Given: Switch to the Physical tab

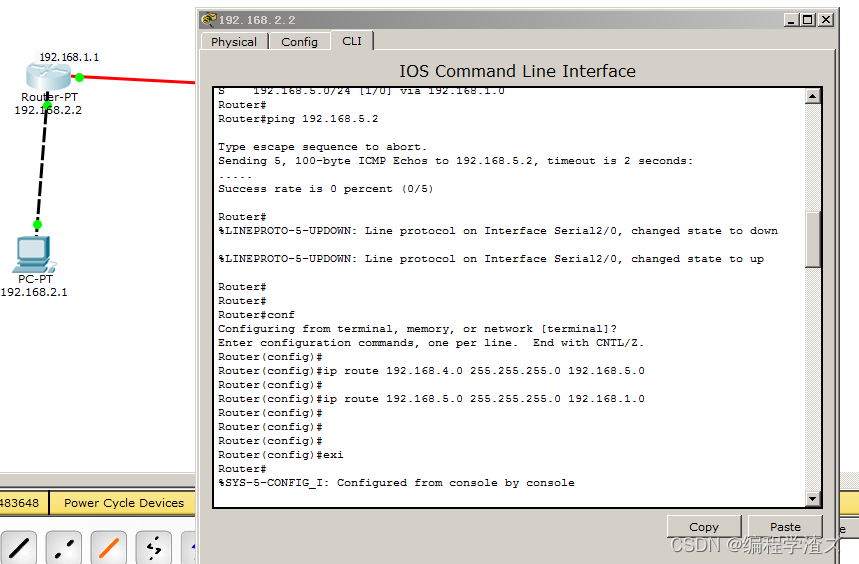Looking at the screenshot, I should coord(234,42).
